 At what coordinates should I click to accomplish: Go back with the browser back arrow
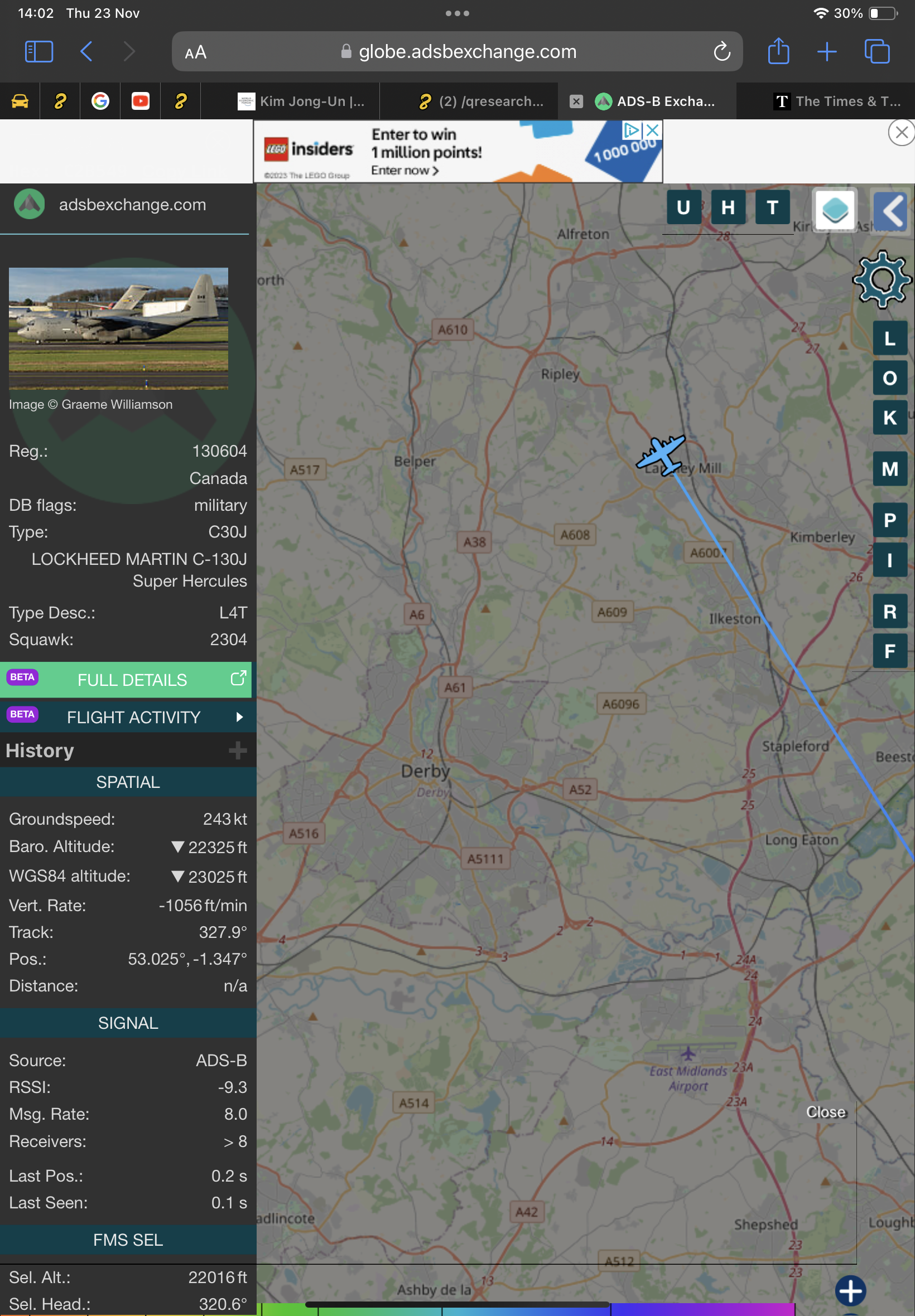pyautogui.click(x=86, y=51)
